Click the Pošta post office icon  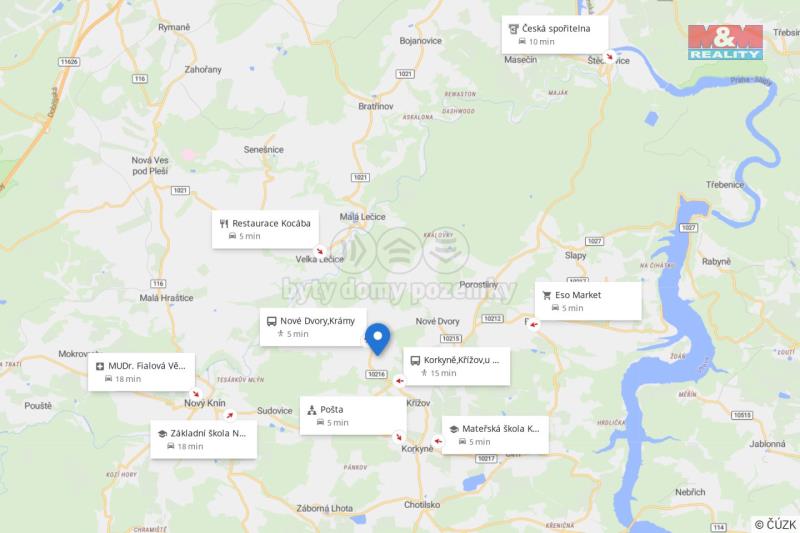click(312, 410)
